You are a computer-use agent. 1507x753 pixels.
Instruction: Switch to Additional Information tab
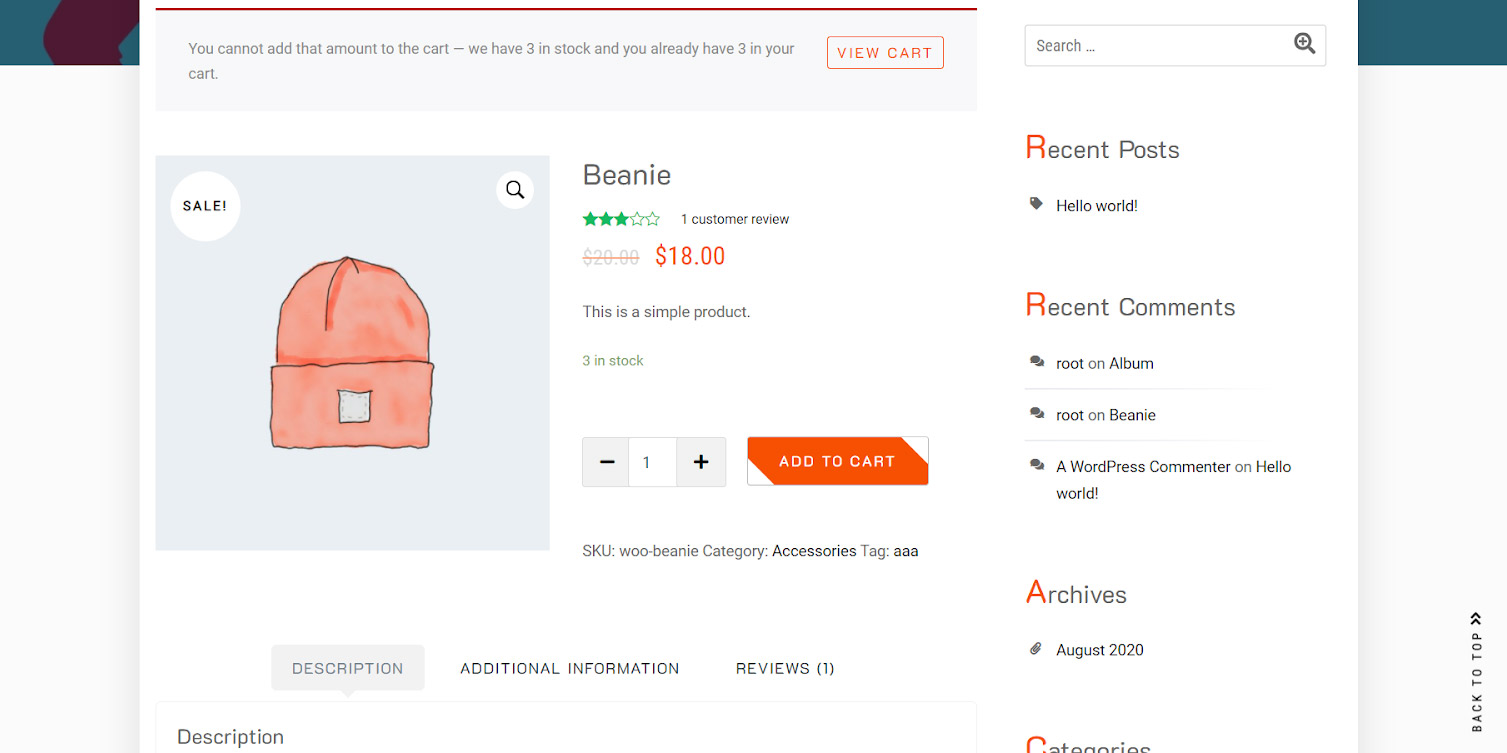click(x=569, y=668)
